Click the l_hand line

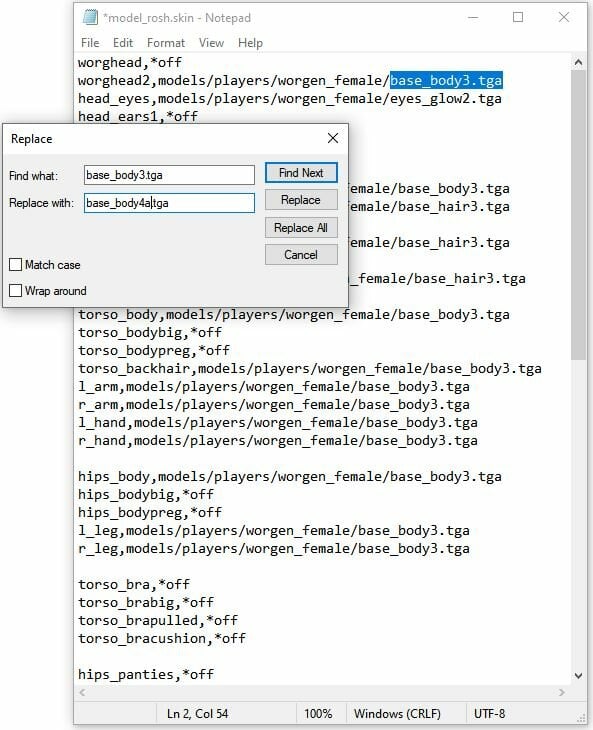pyautogui.click(x=278, y=423)
